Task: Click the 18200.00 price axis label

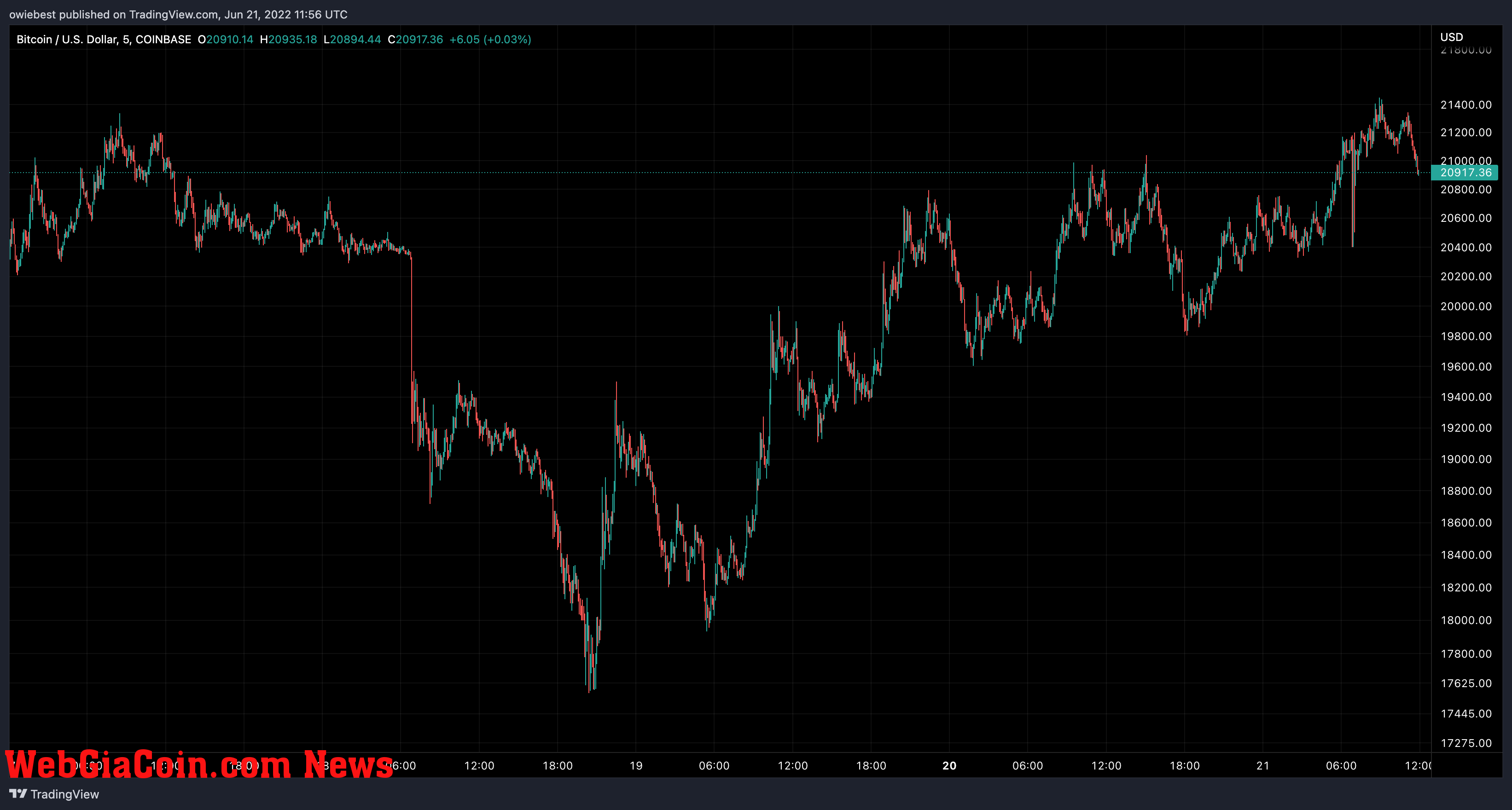Action: pos(1465,588)
